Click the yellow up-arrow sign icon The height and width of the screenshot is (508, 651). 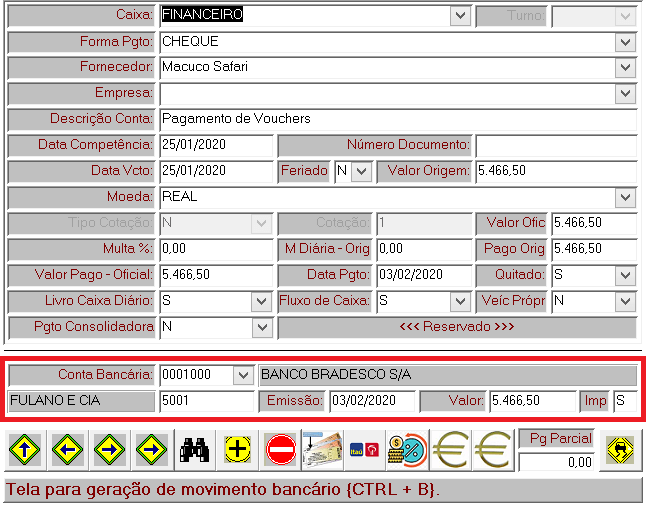tap(24, 451)
